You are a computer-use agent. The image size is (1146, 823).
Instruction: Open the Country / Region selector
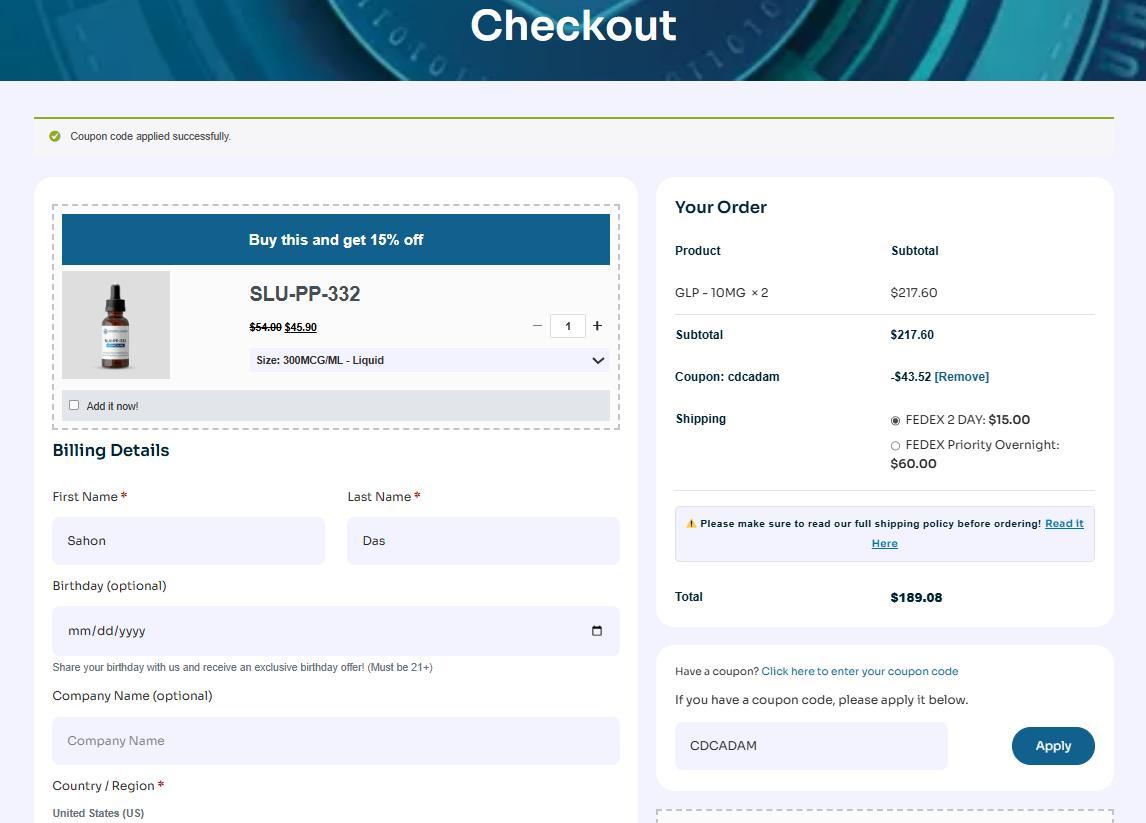(x=98, y=812)
